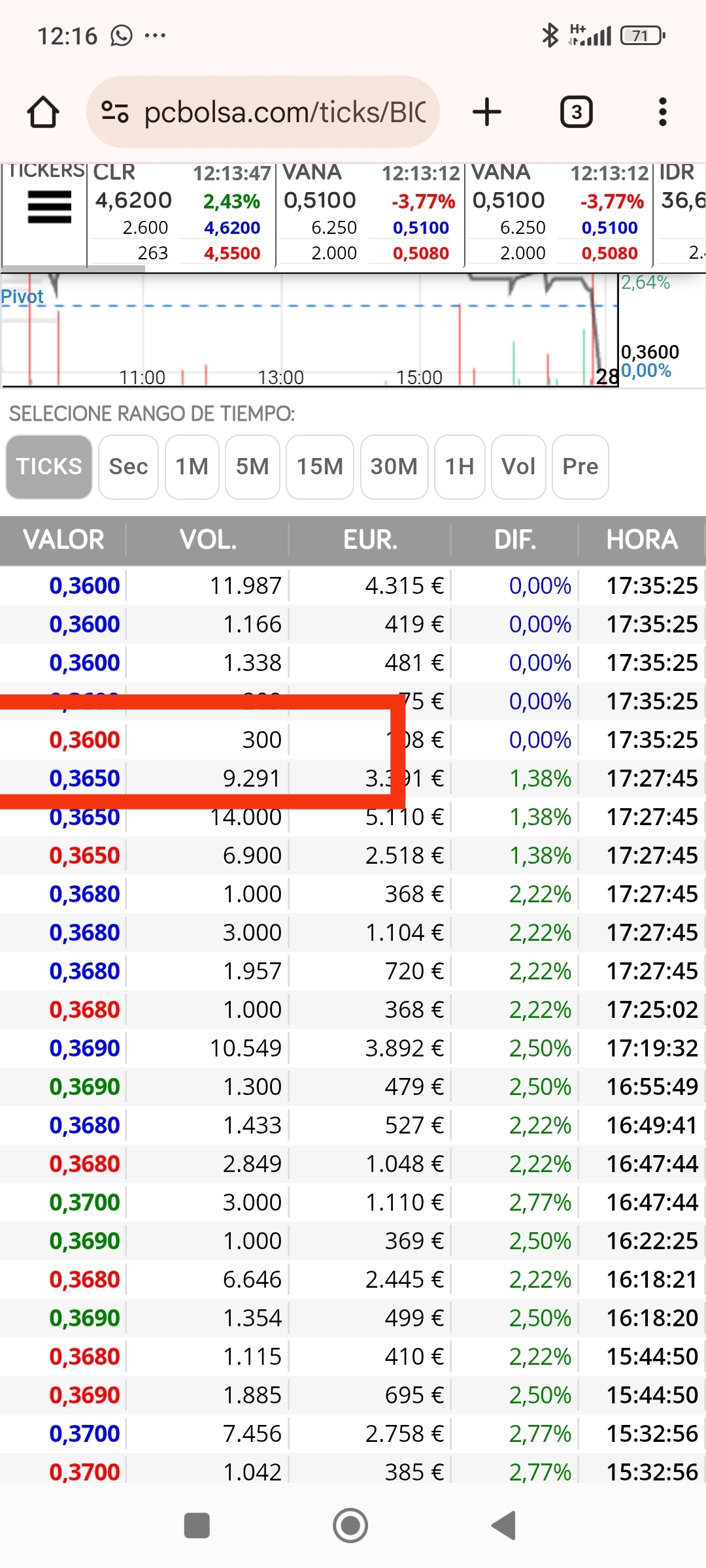706x1568 pixels.
Task: Tap the pcbolsa.com URL address field
Action: [284, 112]
